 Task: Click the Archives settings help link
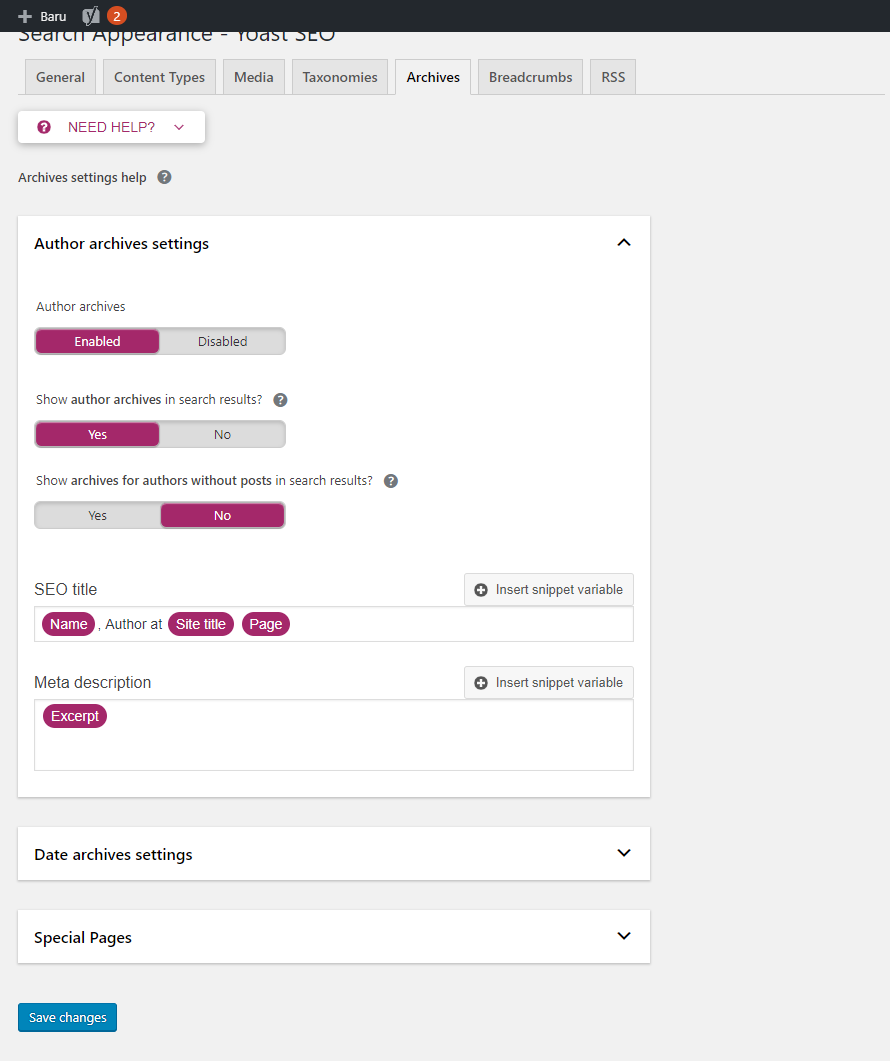pyautogui.click(x=82, y=177)
